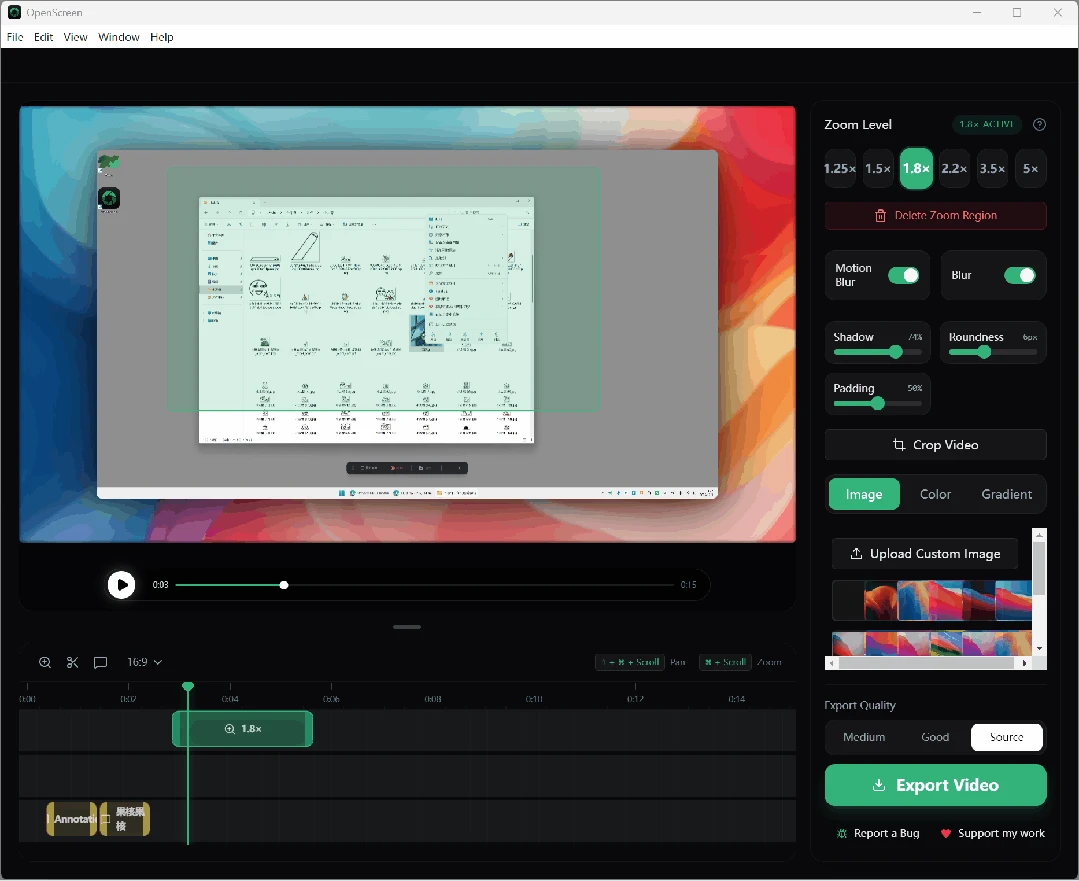Click the Report a Bug icon link
Viewport: 1079px width, 881px height.
tap(878, 833)
